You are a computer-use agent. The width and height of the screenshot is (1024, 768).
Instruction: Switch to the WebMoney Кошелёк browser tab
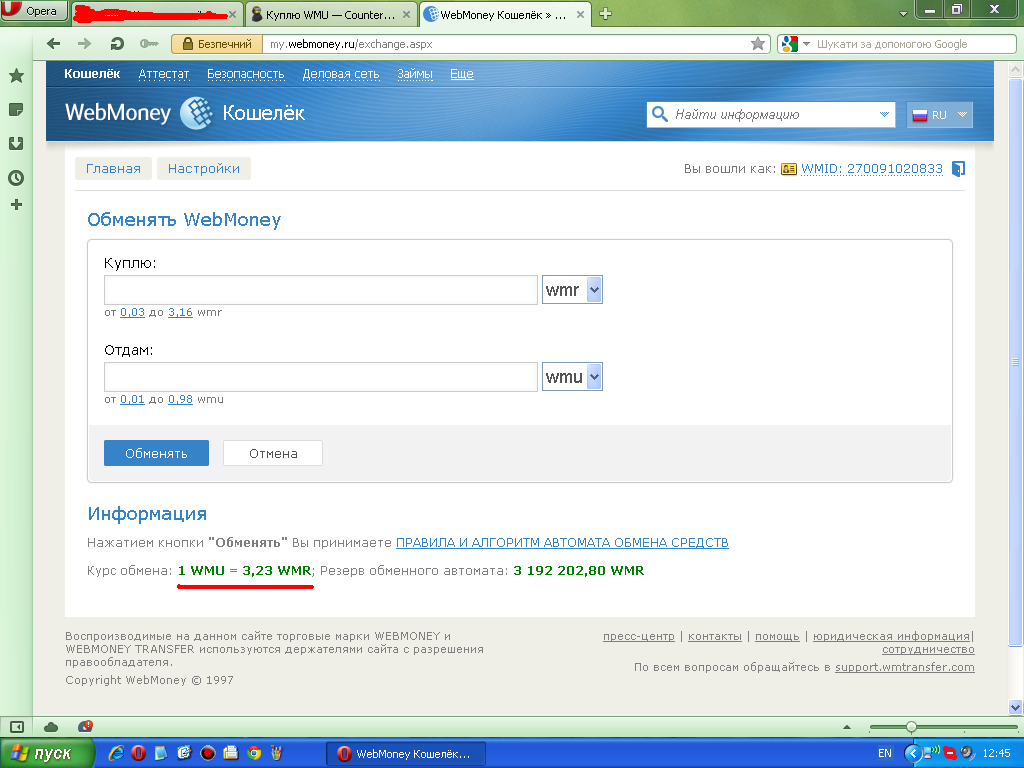point(504,14)
